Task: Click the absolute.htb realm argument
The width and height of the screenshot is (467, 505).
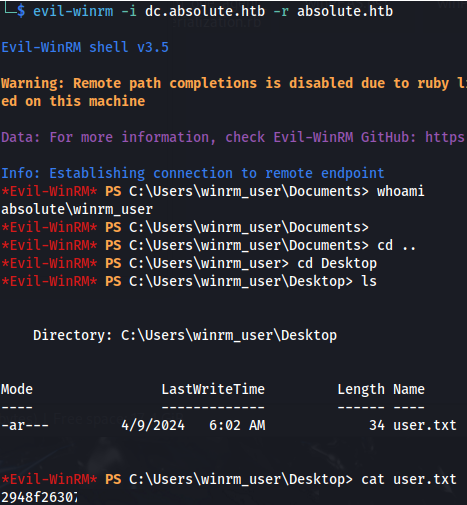Action: [x=345, y=11]
